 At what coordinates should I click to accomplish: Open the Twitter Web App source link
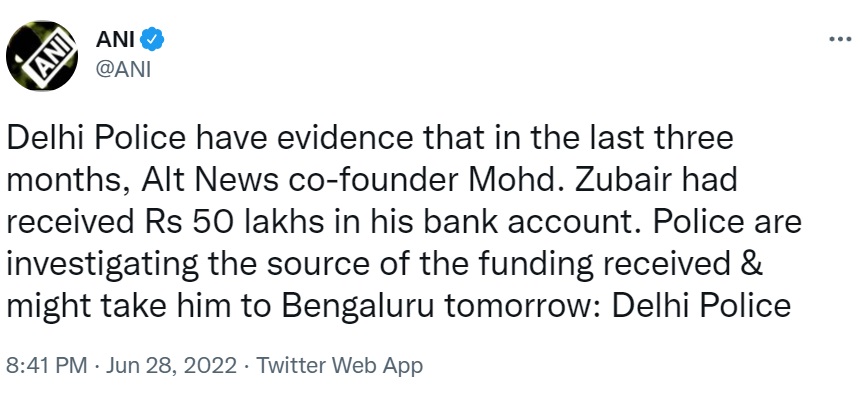pos(340,366)
